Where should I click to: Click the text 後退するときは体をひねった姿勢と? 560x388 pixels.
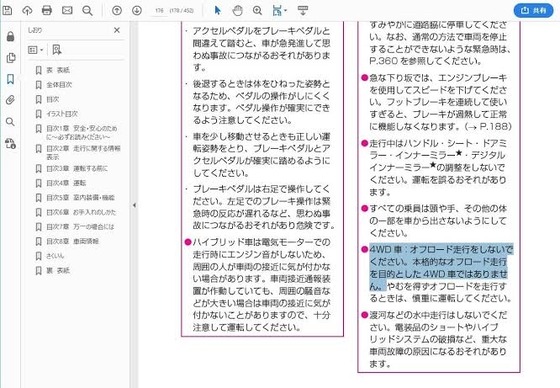261,84
